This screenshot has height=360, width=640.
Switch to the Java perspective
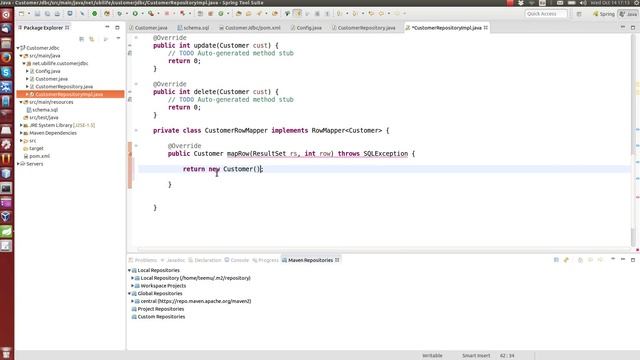[x=628, y=14]
